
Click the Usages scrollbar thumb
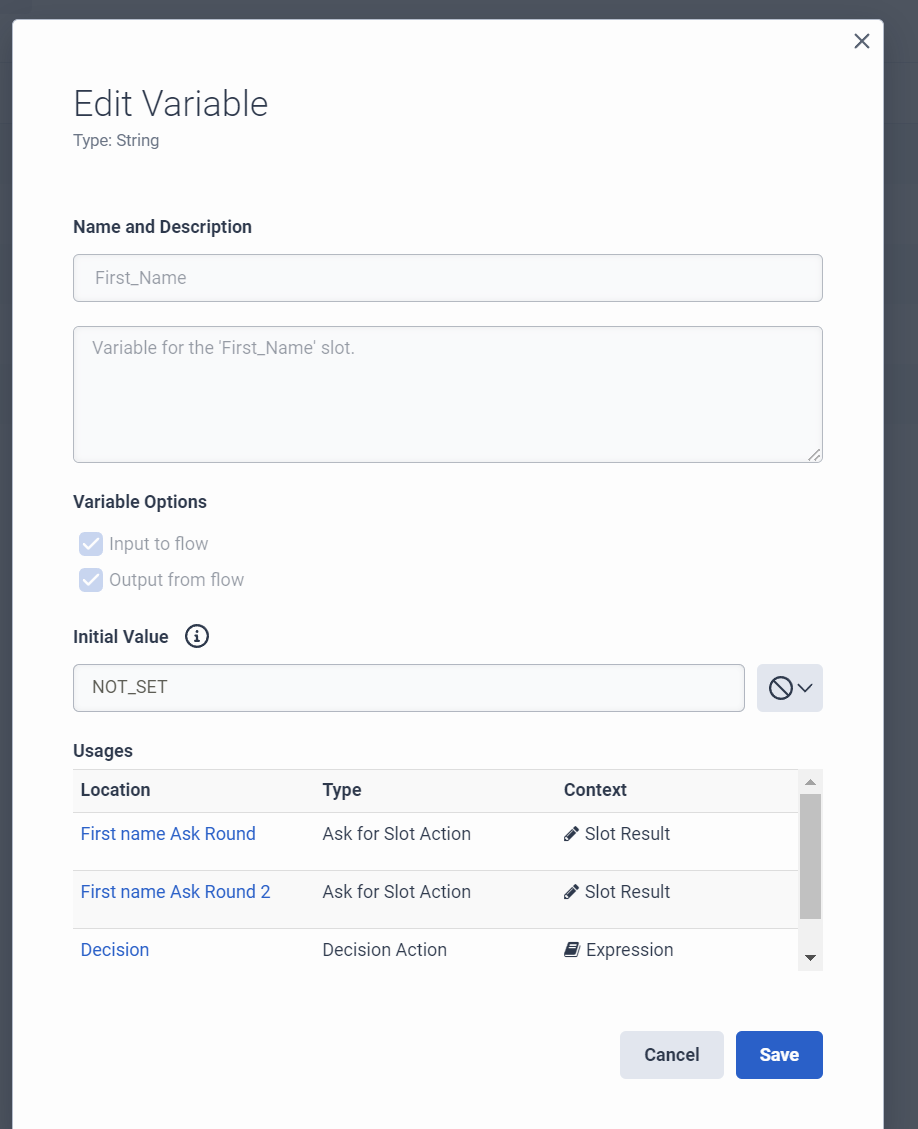pos(810,856)
